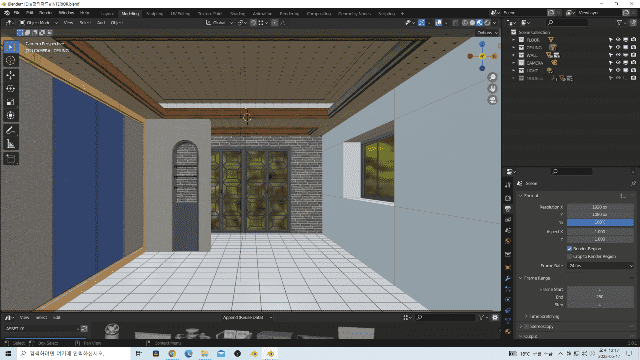
Task: Open the Object properties tab
Action: coord(508,267)
